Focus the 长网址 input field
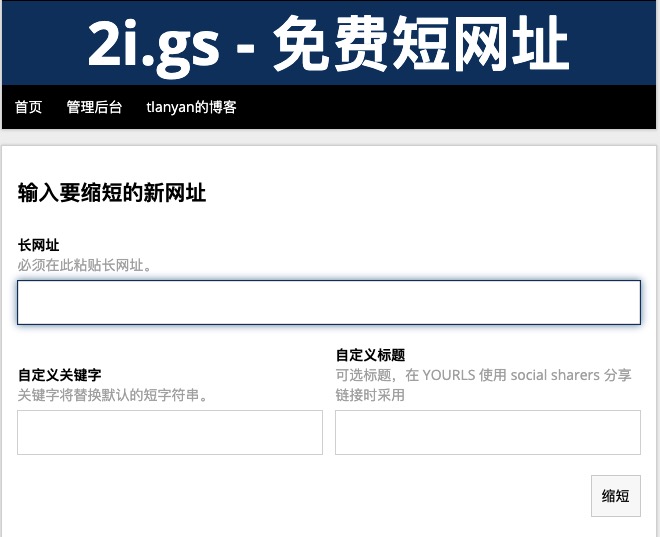The image size is (660, 537). click(x=329, y=302)
